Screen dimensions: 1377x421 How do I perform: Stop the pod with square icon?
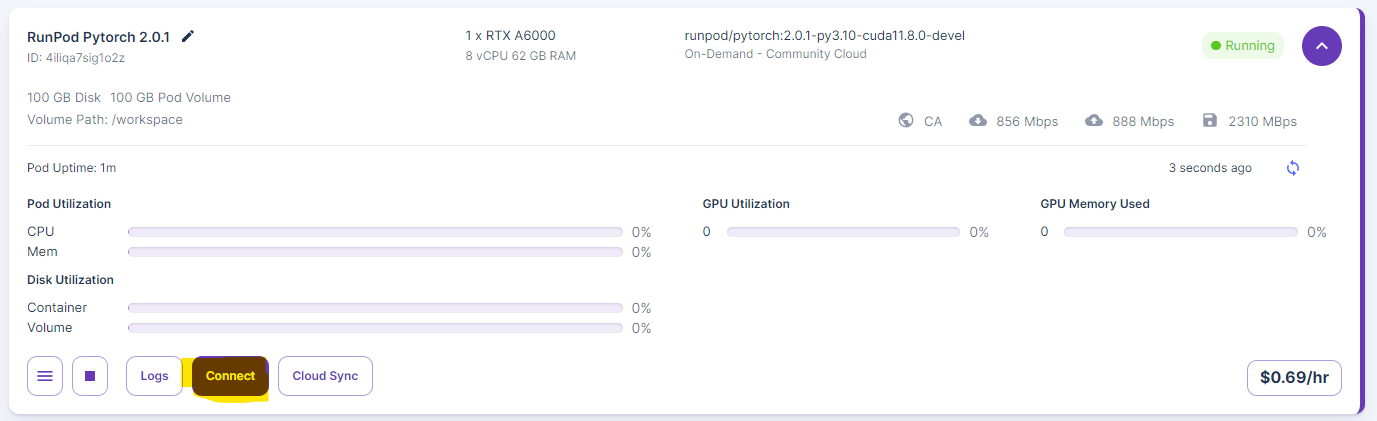click(90, 376)
